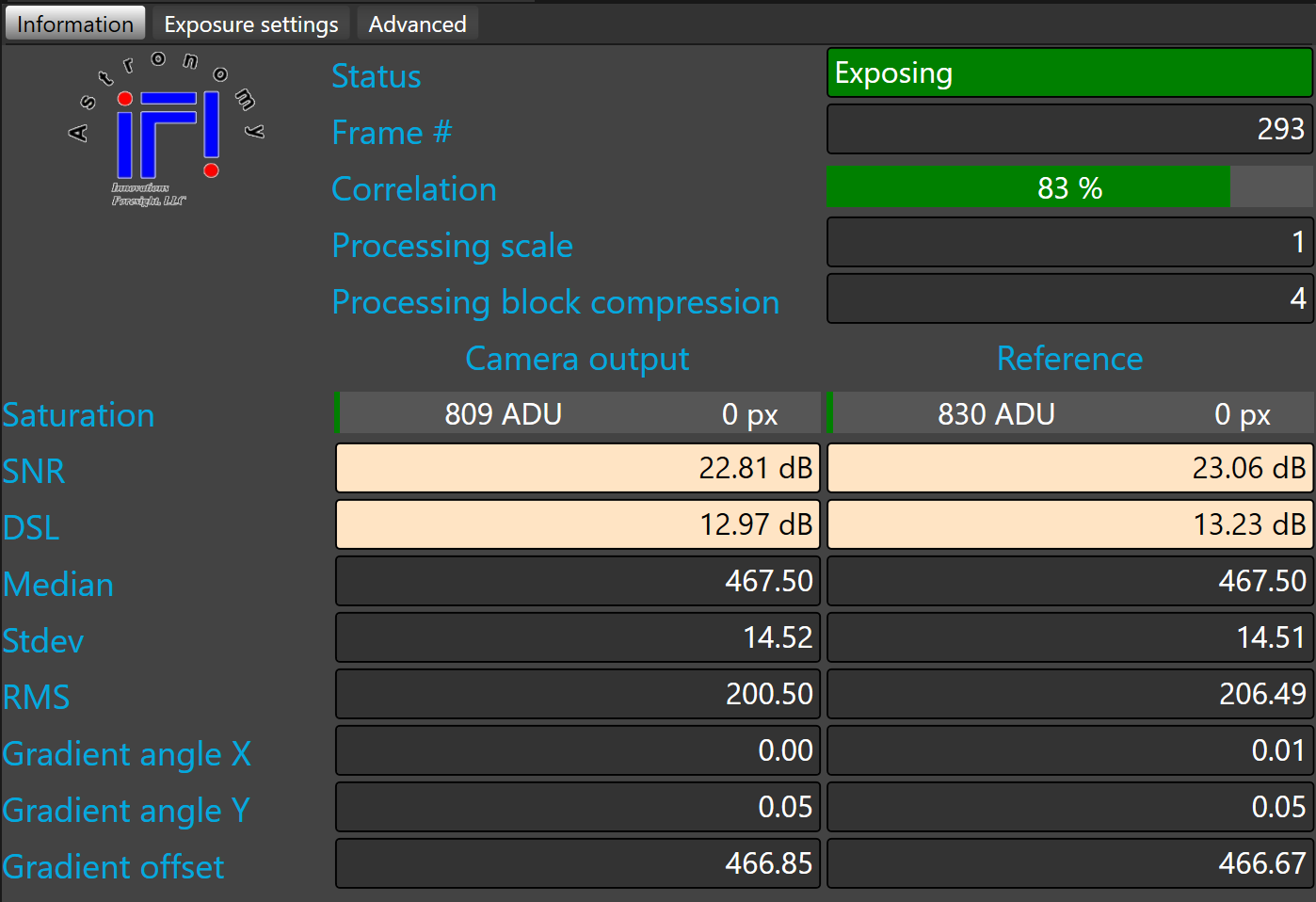Screen dimensions: 1316x902
Task: Select camera output Gradient offset 466.85
Action: click(x=578, y=863)
